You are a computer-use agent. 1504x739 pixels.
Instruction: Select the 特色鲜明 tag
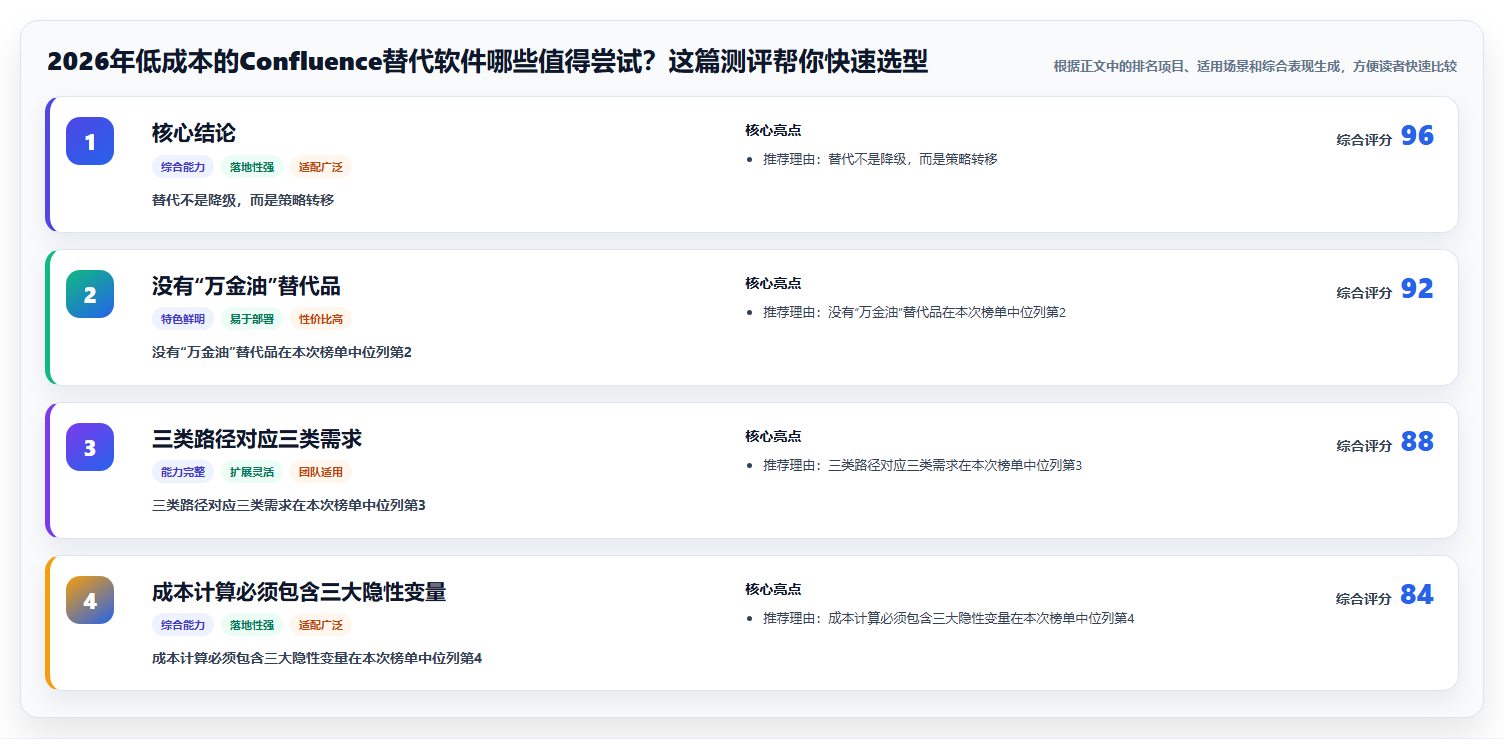(183, 319)
